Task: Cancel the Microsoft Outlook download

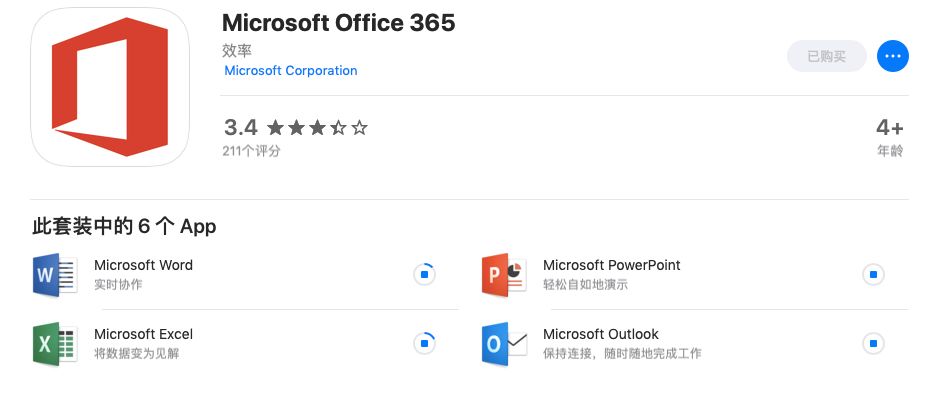Action: [873, 344]
